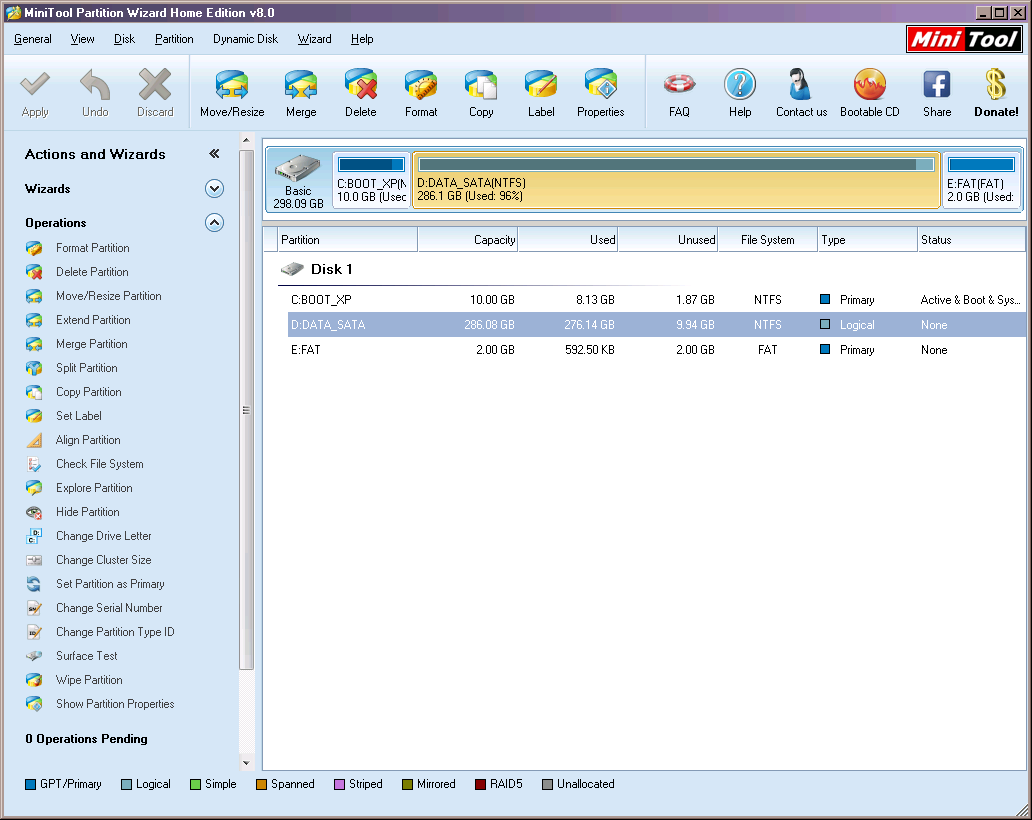This screenshot has width=1032, height=820.
Task: Open the Wizard menu
Action: pyautogui.click(x=314, y=39)
